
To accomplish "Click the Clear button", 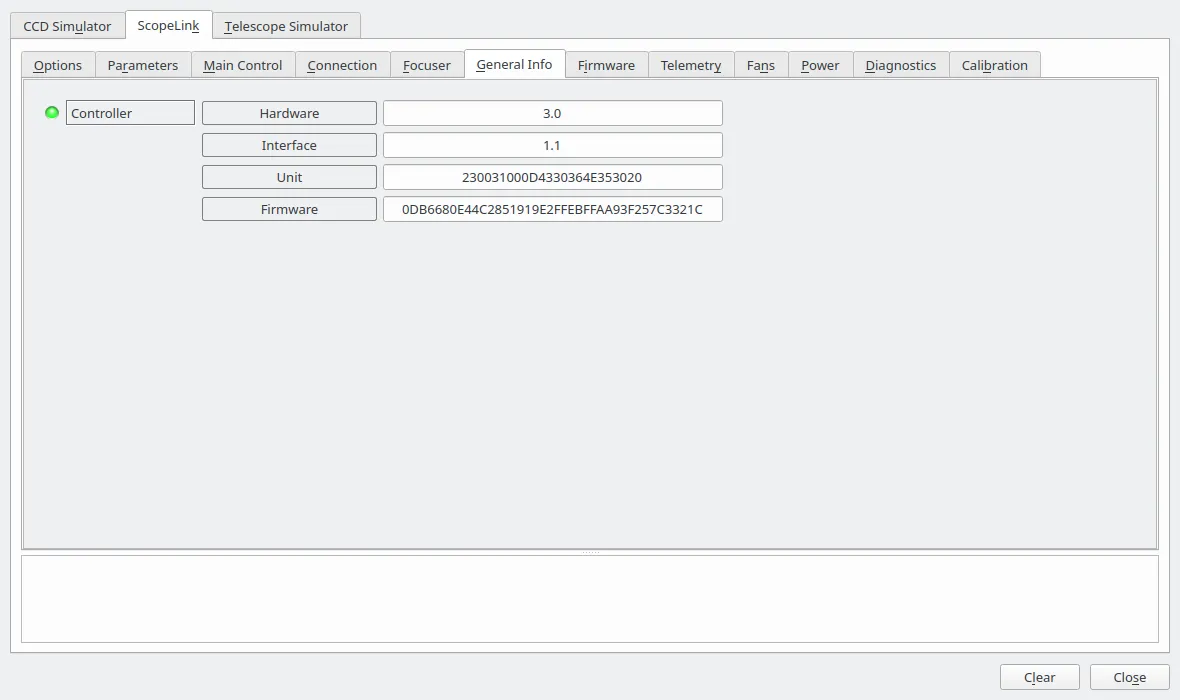I will (x=1040, y=677).
